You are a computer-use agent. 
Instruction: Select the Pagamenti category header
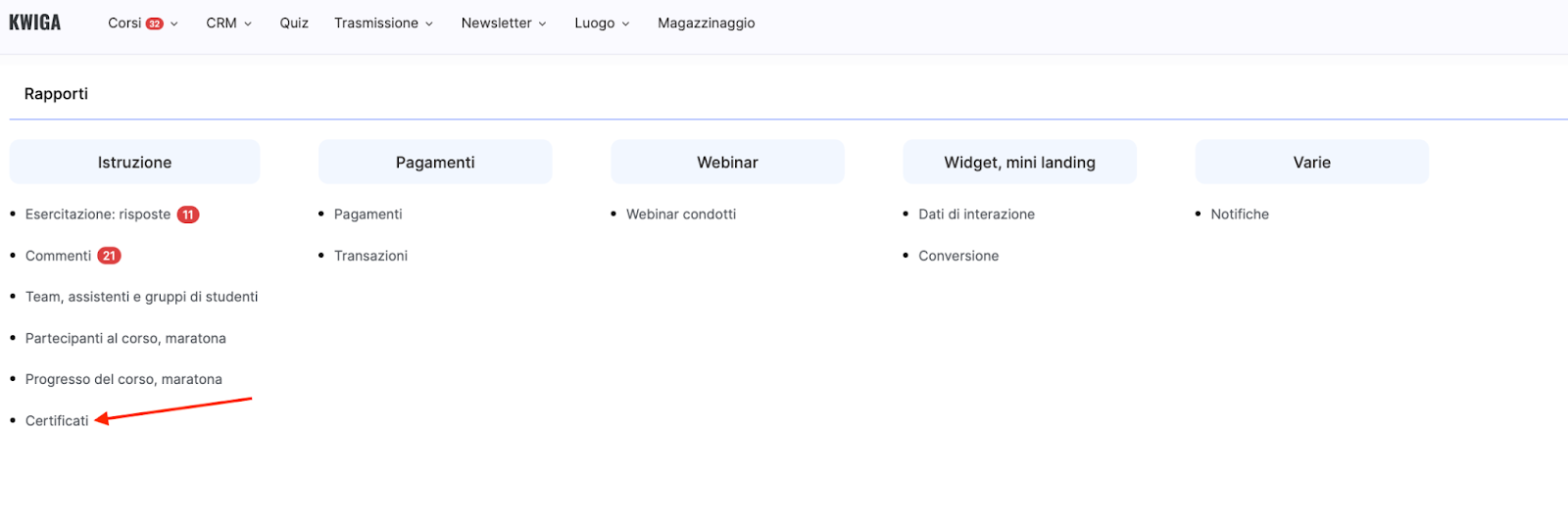pyautogui.click(x=435, y=163)
